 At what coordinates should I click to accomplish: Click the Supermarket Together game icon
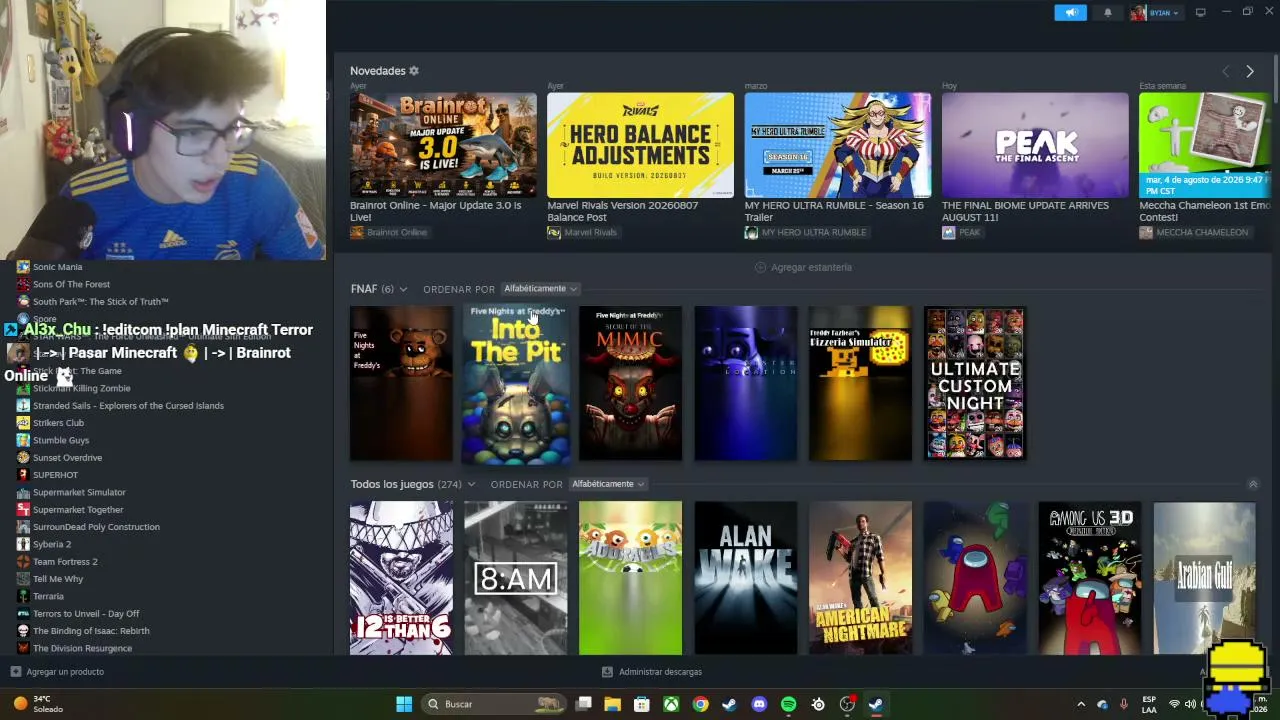(x=23, y=510)
